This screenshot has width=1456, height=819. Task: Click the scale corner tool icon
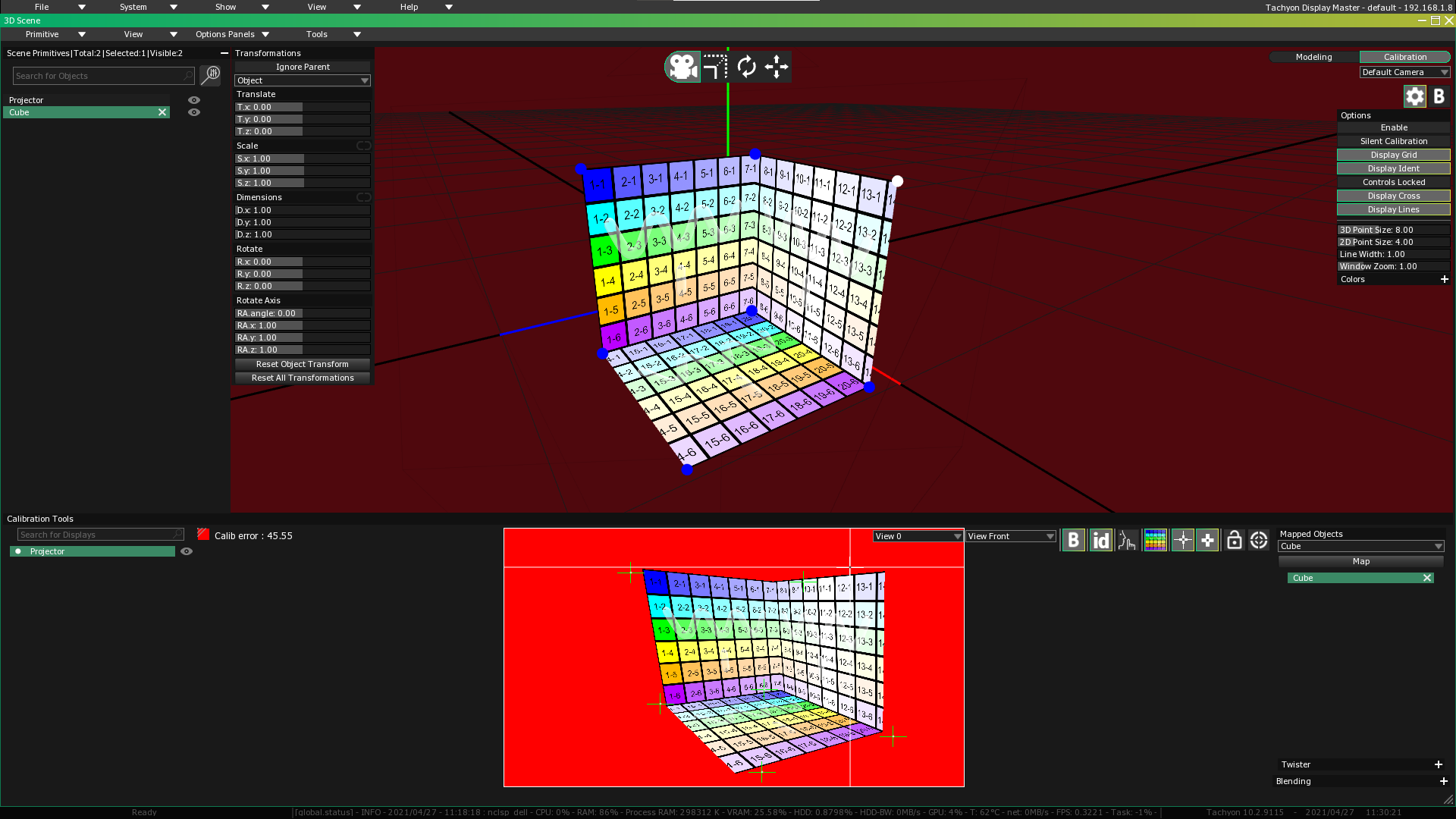click(714, 67)
